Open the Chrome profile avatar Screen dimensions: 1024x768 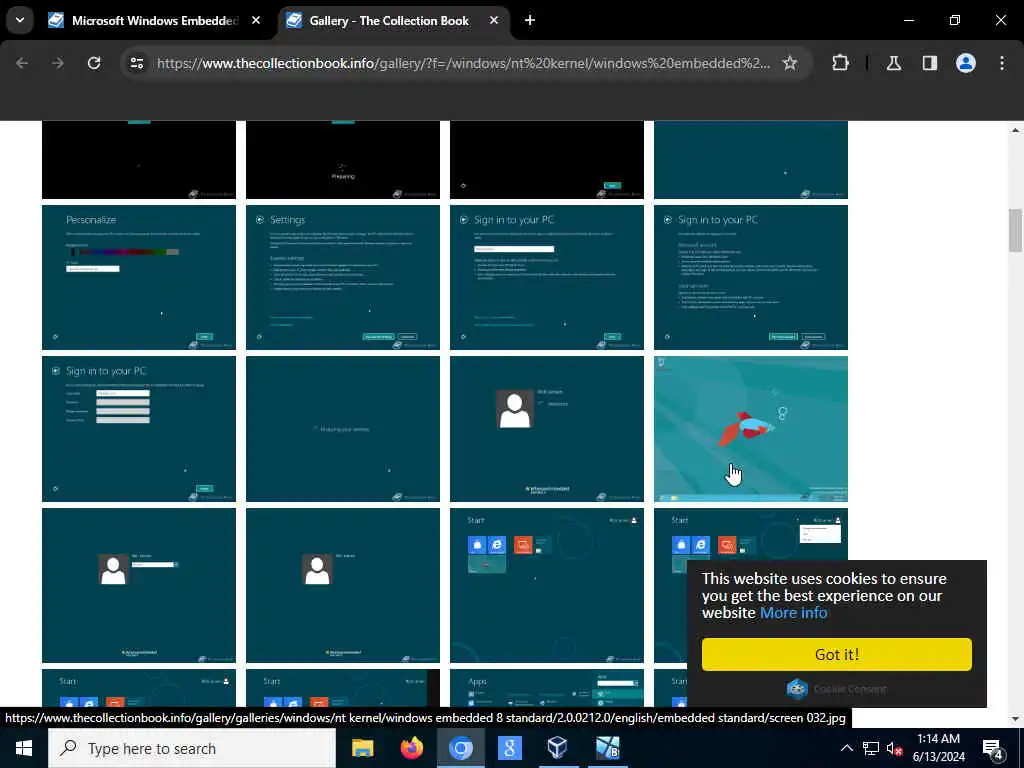coord(966,63)
